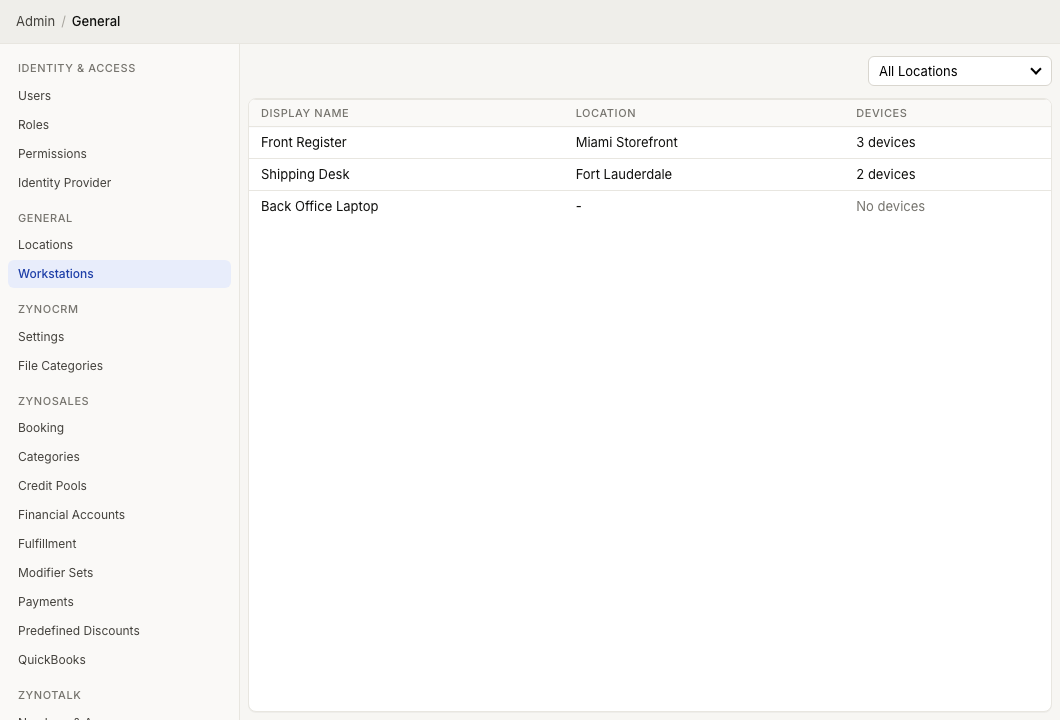Click the Admin breadcrumb link
Screen dimensions: 1060x720
click(35, 21)
